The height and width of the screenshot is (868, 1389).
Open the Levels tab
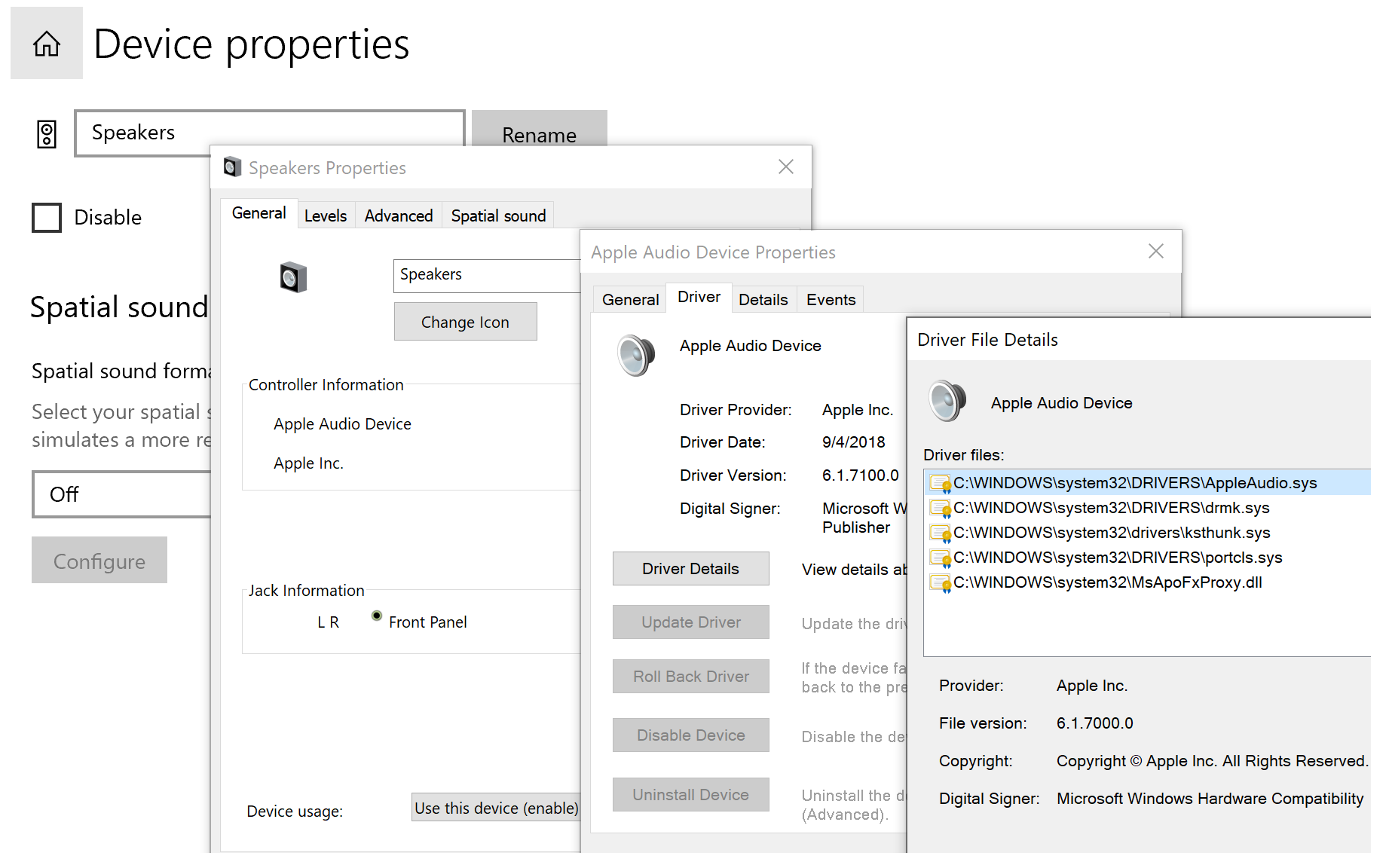pos(326,216)
